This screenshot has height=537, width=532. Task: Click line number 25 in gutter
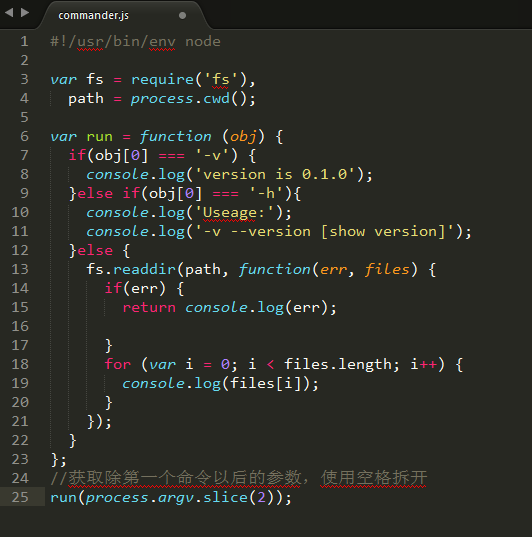(20, 497)
